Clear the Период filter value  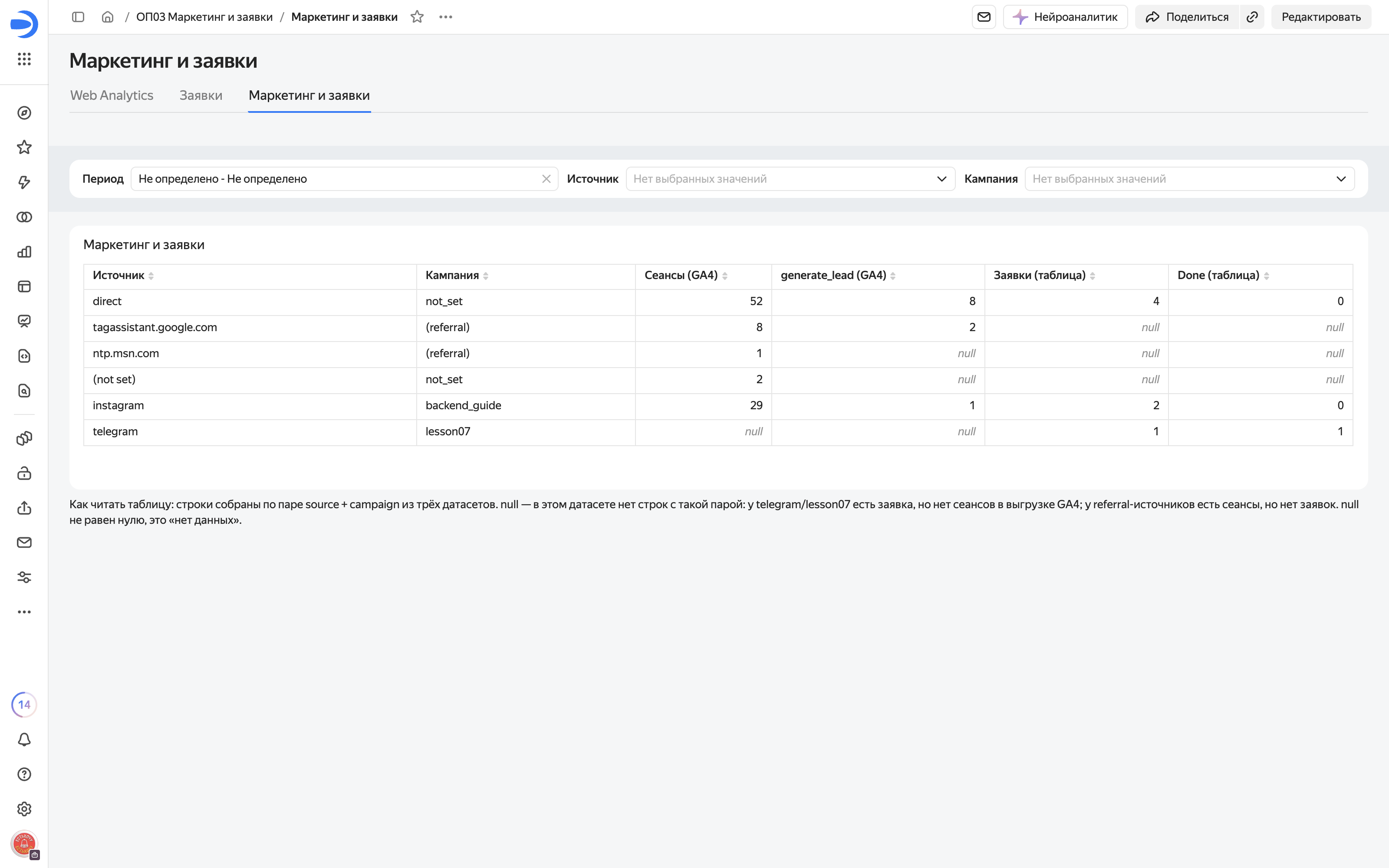[546, 178]
